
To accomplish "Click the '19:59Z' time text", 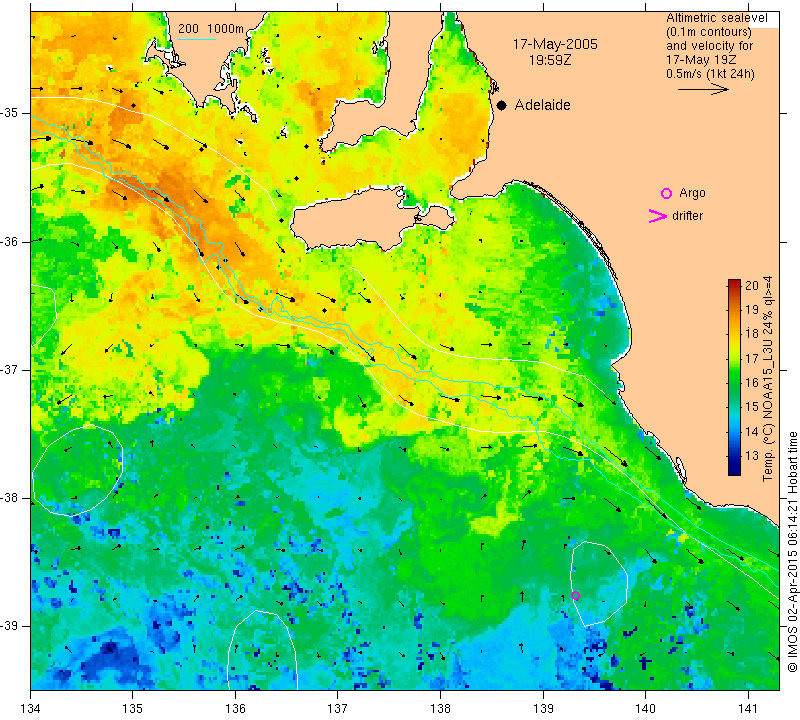I will pyautogui.click(x=550, y=60).
